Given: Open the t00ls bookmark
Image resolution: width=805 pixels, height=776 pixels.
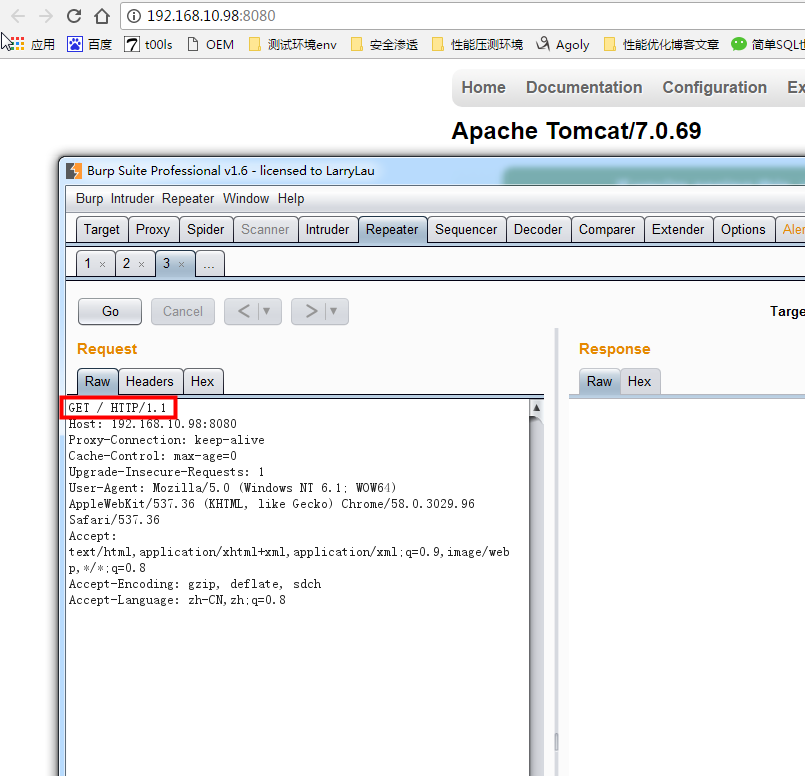Looking at the screenshot, I should click(x=148, y=45).
